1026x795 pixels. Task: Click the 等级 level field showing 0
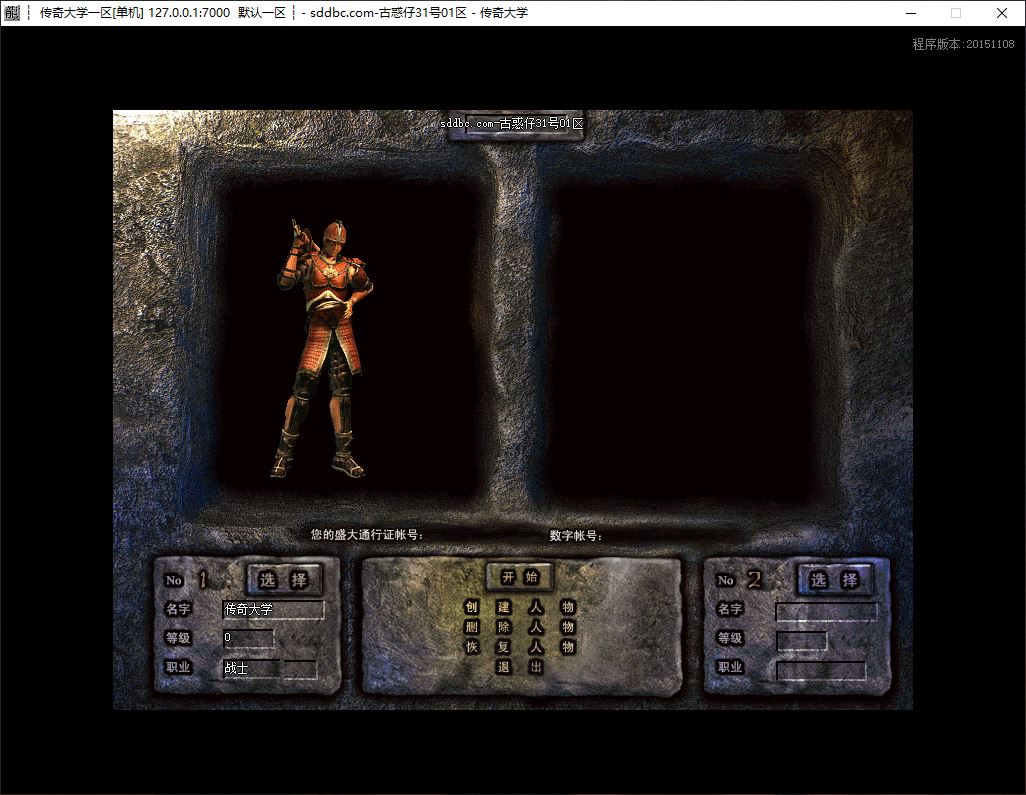click(x=248, y=639)
